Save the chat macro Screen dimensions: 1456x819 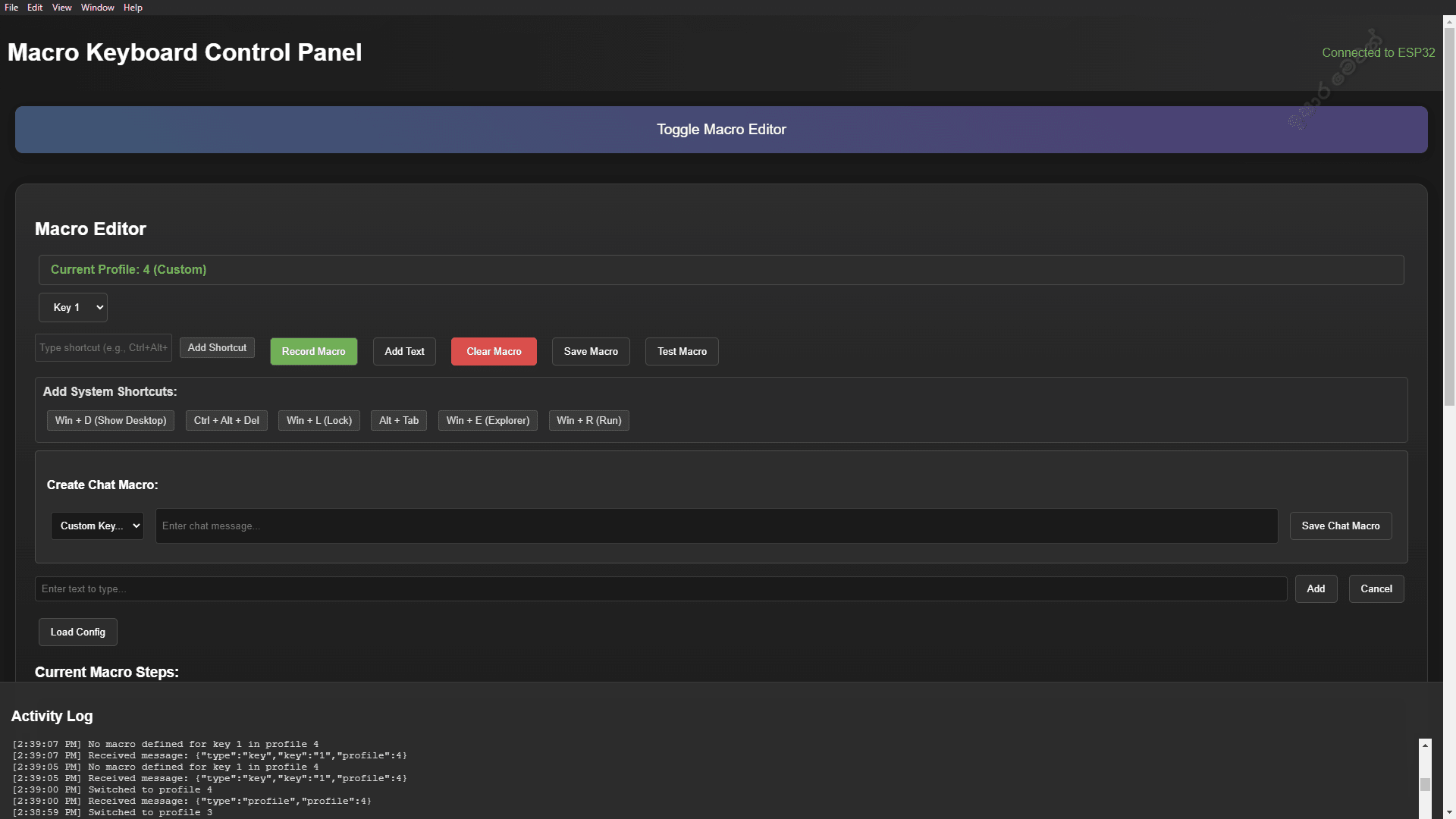1340,526
